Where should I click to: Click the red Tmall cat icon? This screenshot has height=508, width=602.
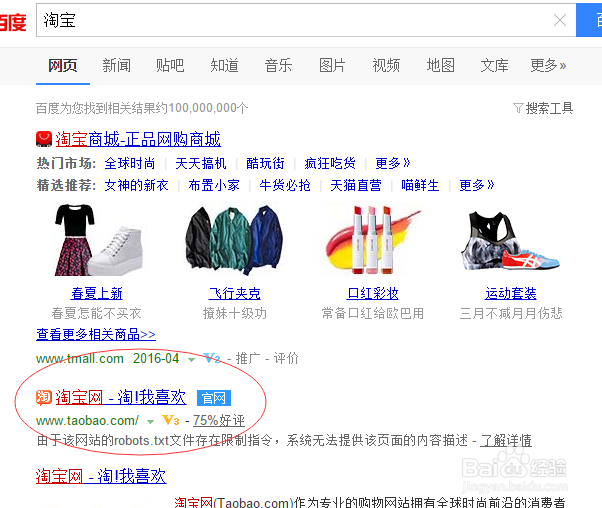coord(44,139)
